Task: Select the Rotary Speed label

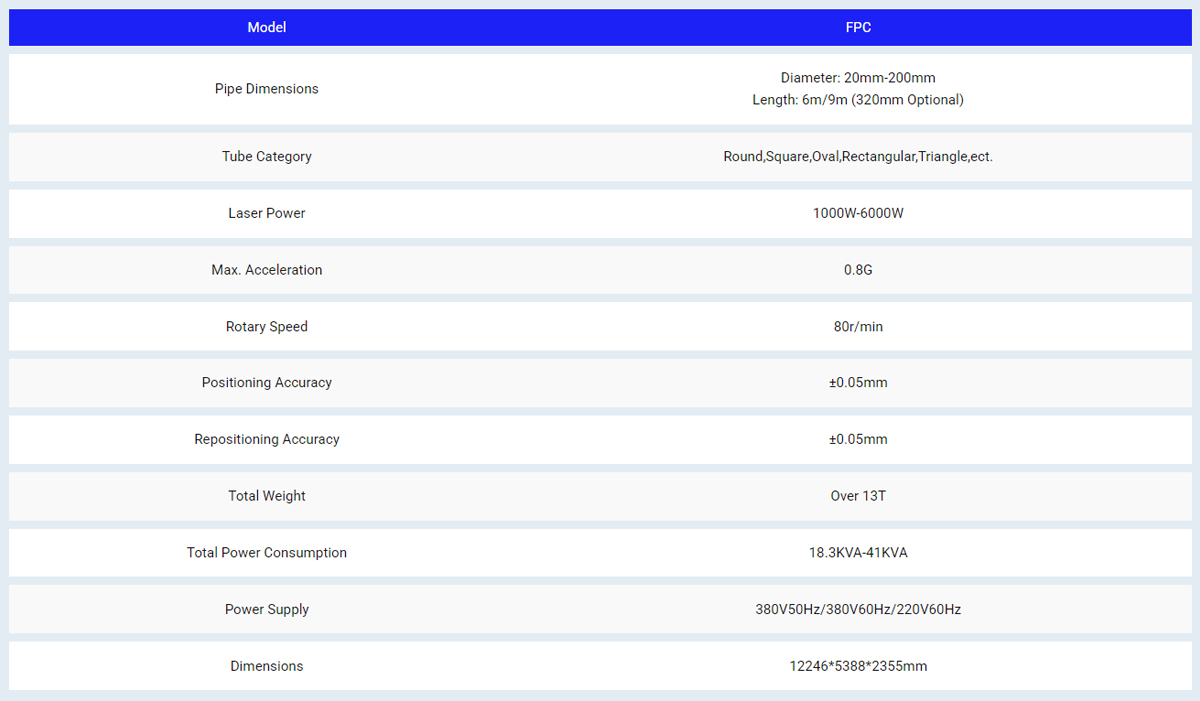Action: (266, 327)
